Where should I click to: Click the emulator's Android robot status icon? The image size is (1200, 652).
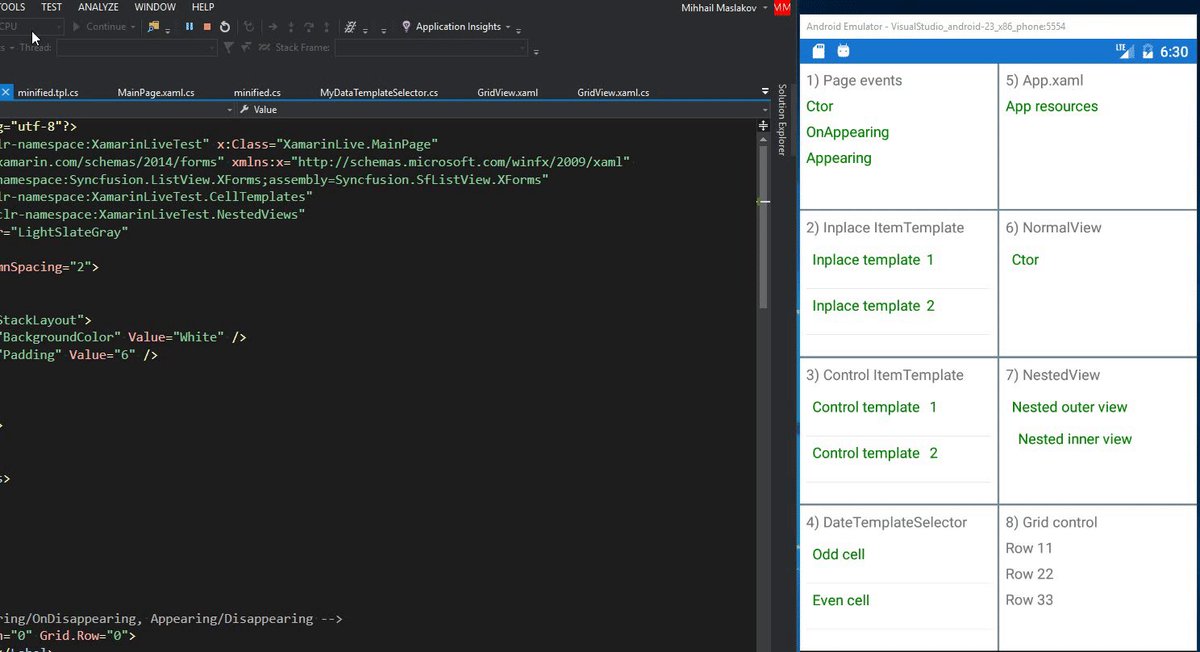843,50
